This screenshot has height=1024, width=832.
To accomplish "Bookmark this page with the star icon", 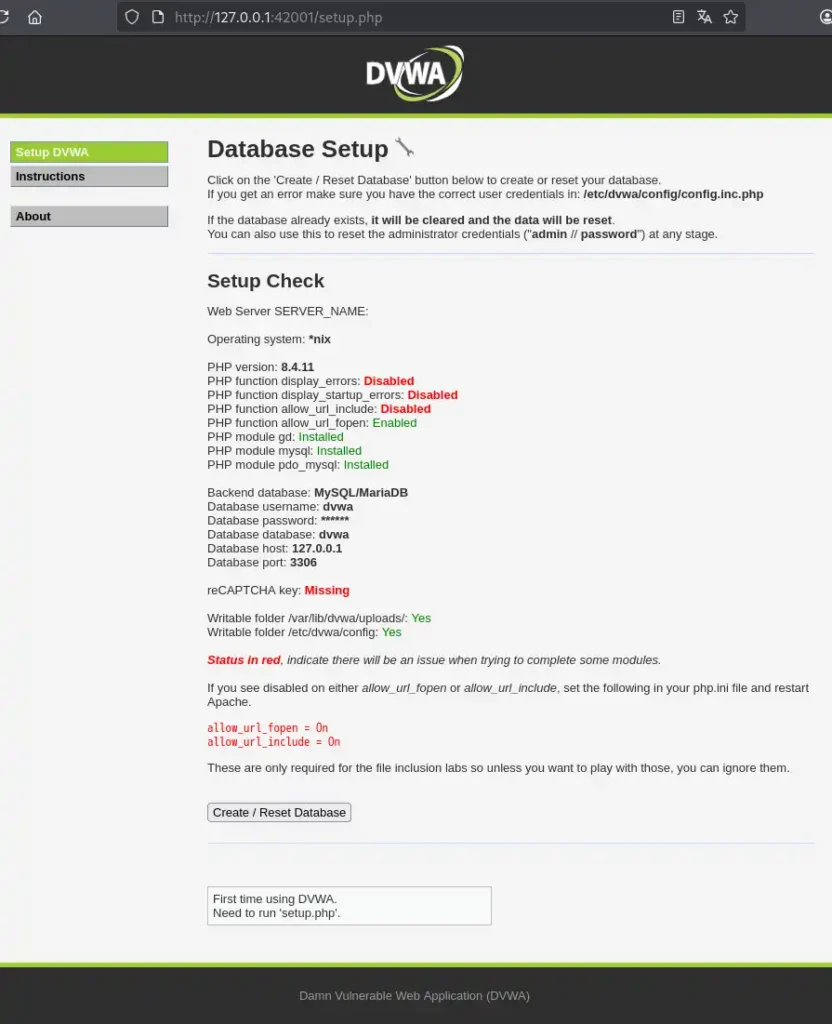I will point(731,17).
